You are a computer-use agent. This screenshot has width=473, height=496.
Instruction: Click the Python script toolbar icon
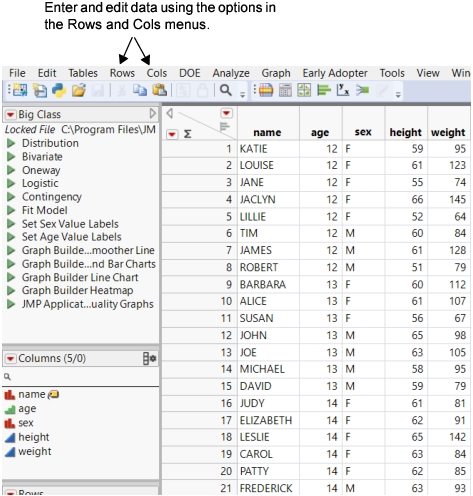(59, 90)
